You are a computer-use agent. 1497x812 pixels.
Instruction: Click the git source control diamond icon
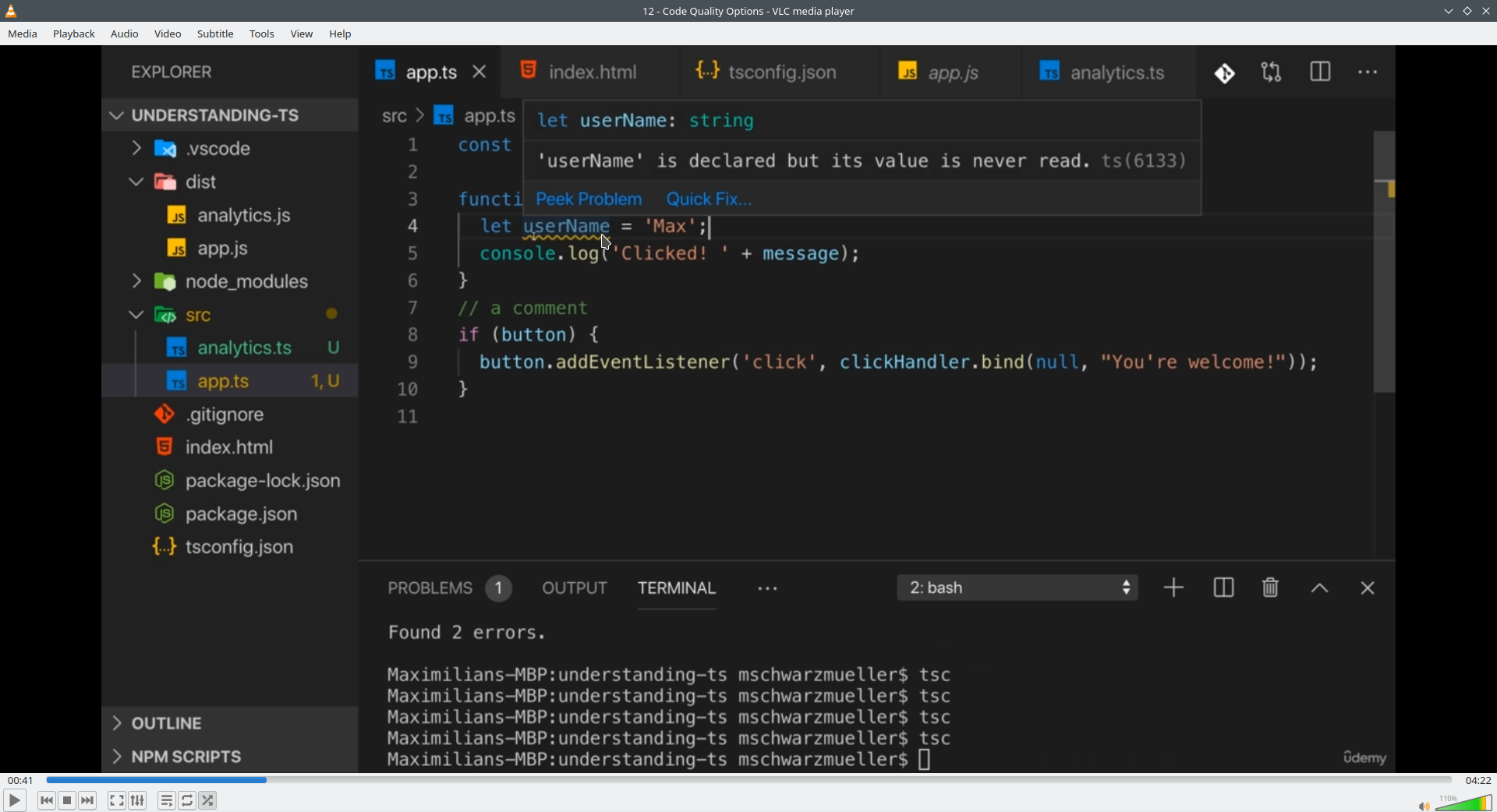click(1225, 73)
